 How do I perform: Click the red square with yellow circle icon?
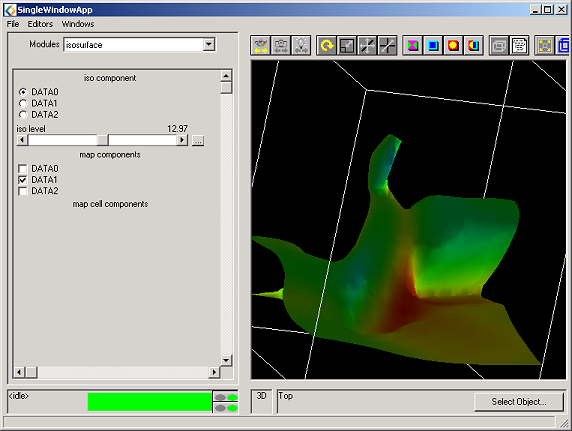click(x=453, y=46)
